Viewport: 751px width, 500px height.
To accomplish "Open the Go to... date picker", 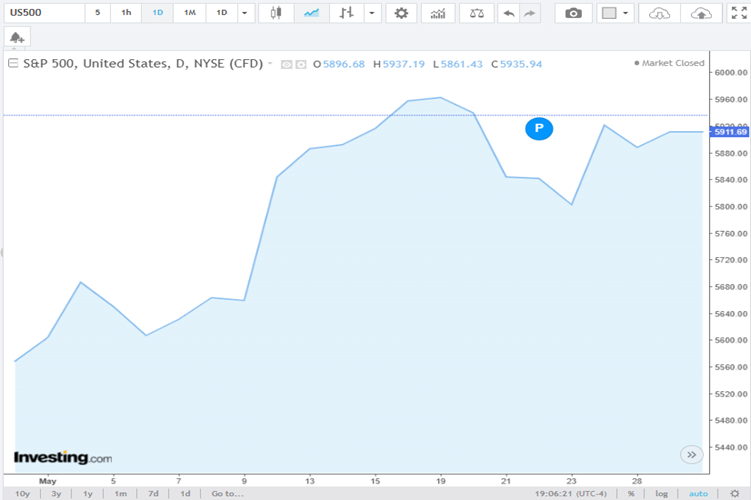I will [x=228, y=493].
